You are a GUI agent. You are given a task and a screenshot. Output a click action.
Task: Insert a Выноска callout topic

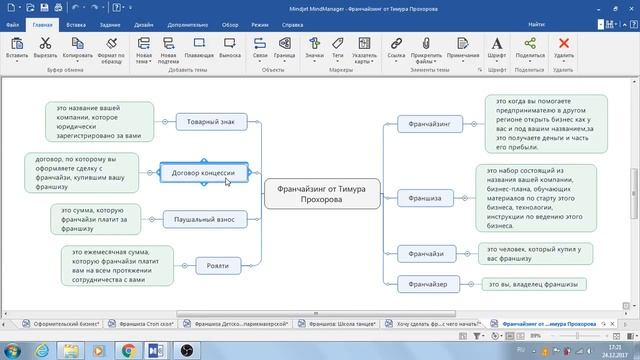point(230,43)
